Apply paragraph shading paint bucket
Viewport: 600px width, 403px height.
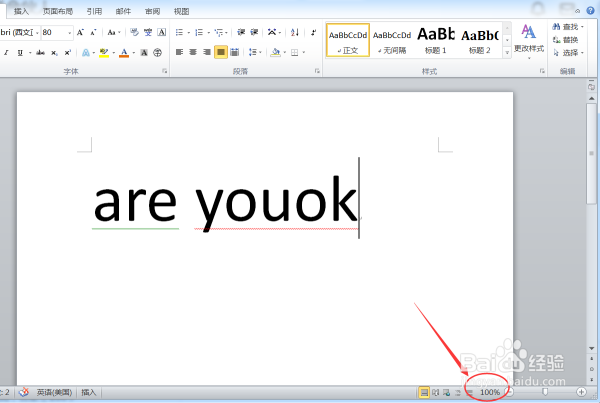pos(275,52)
